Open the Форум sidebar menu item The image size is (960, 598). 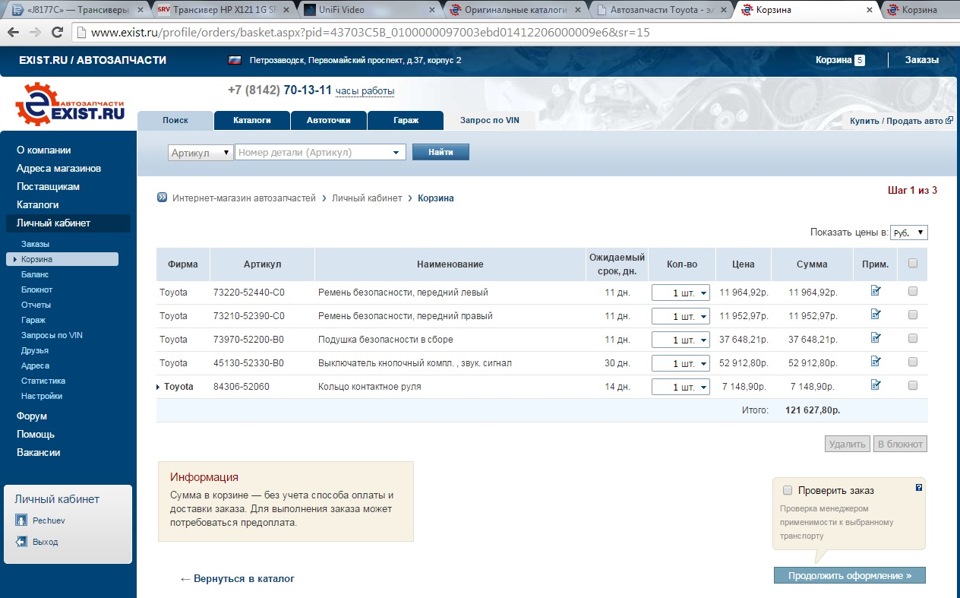coord(32,416)
